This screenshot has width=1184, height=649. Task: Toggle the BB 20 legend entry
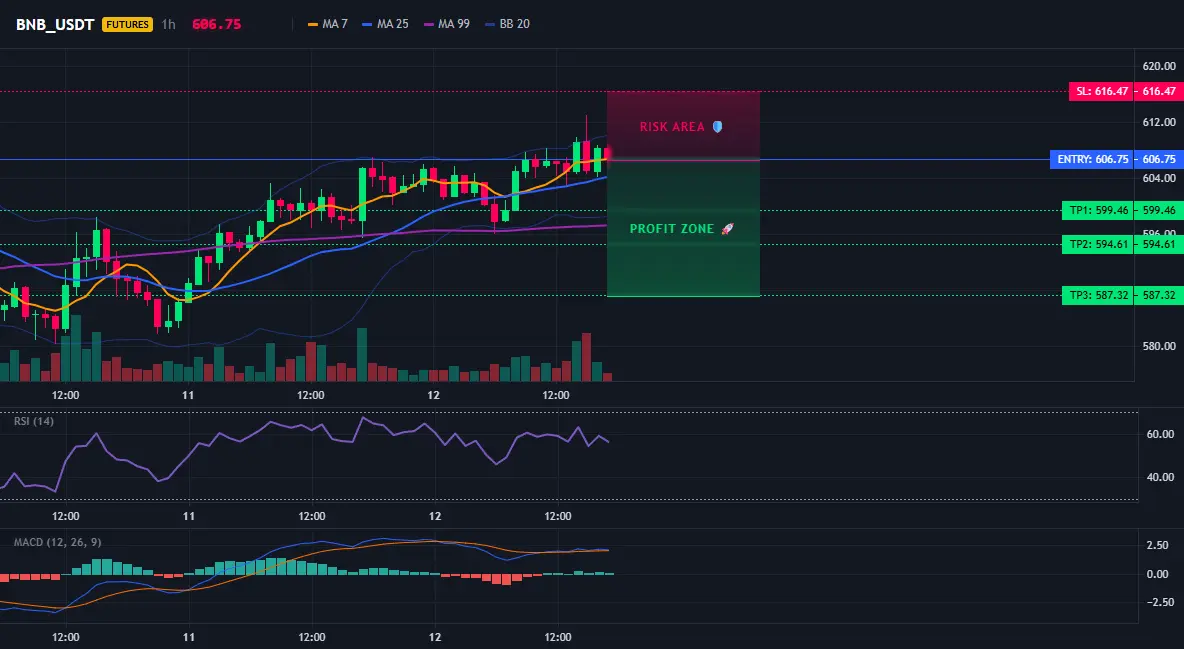[x=507, y=24]
